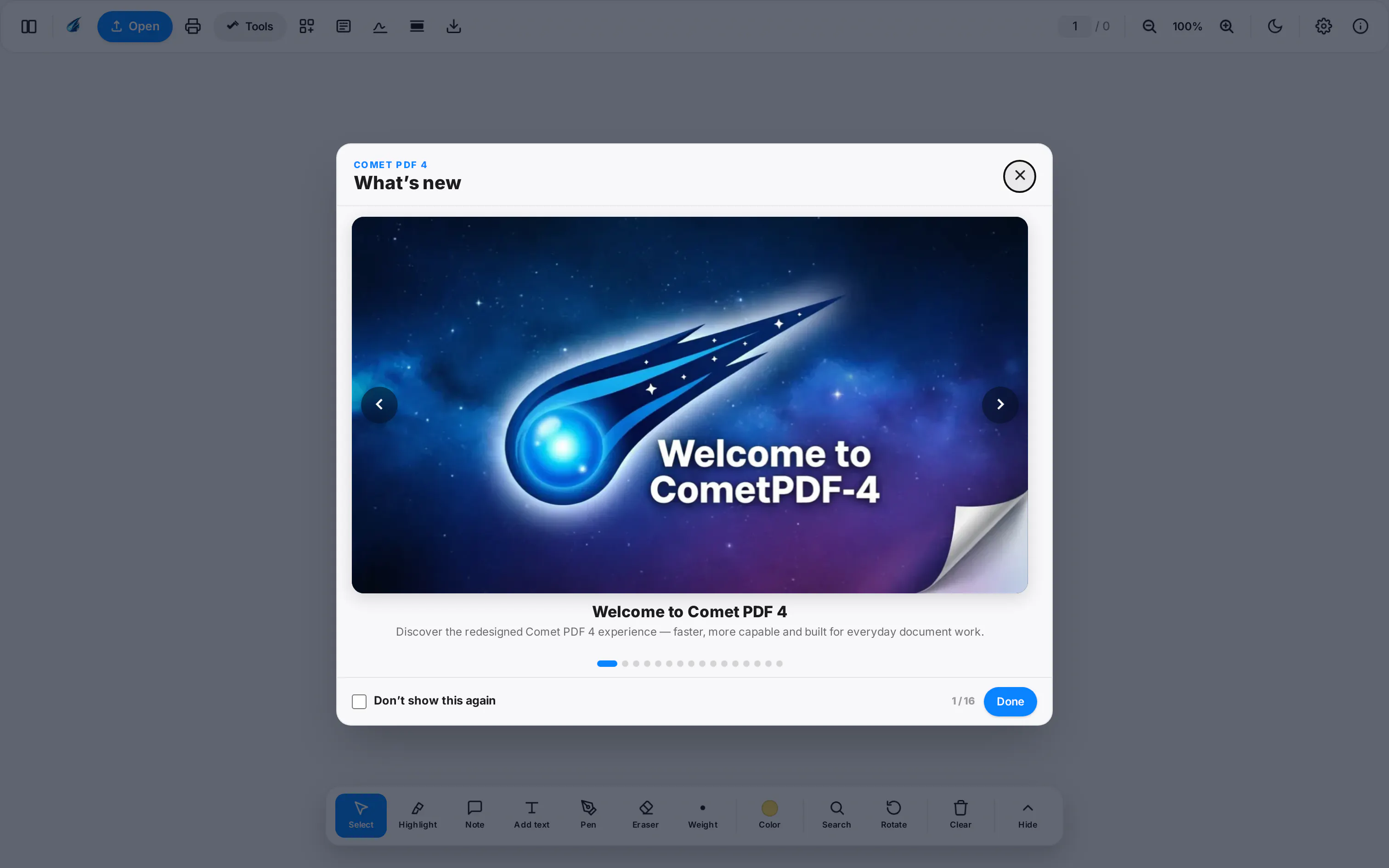This screenshot has height=868, width=1389.
Task: Pick the Note tool
Action: pos(474,815)
